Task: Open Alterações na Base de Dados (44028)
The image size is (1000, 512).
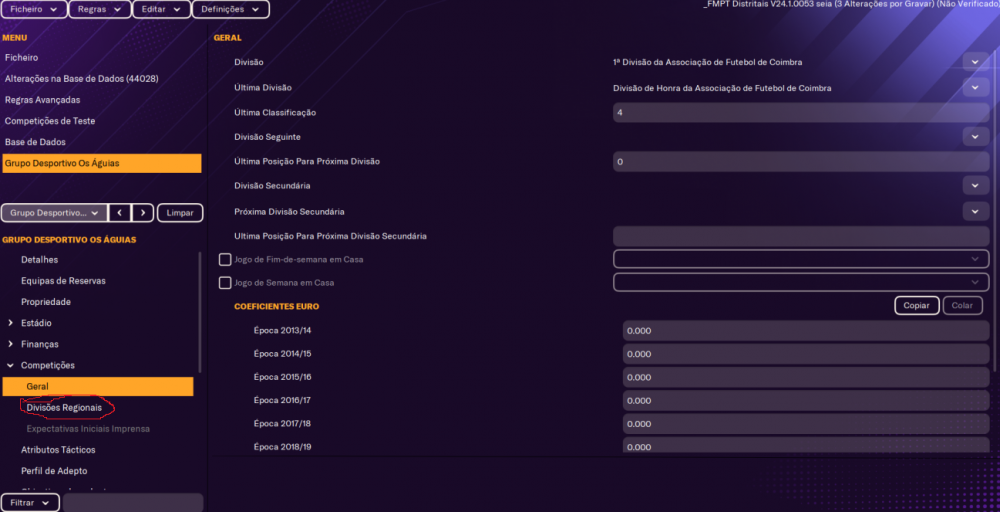Action: click(81, 78)
